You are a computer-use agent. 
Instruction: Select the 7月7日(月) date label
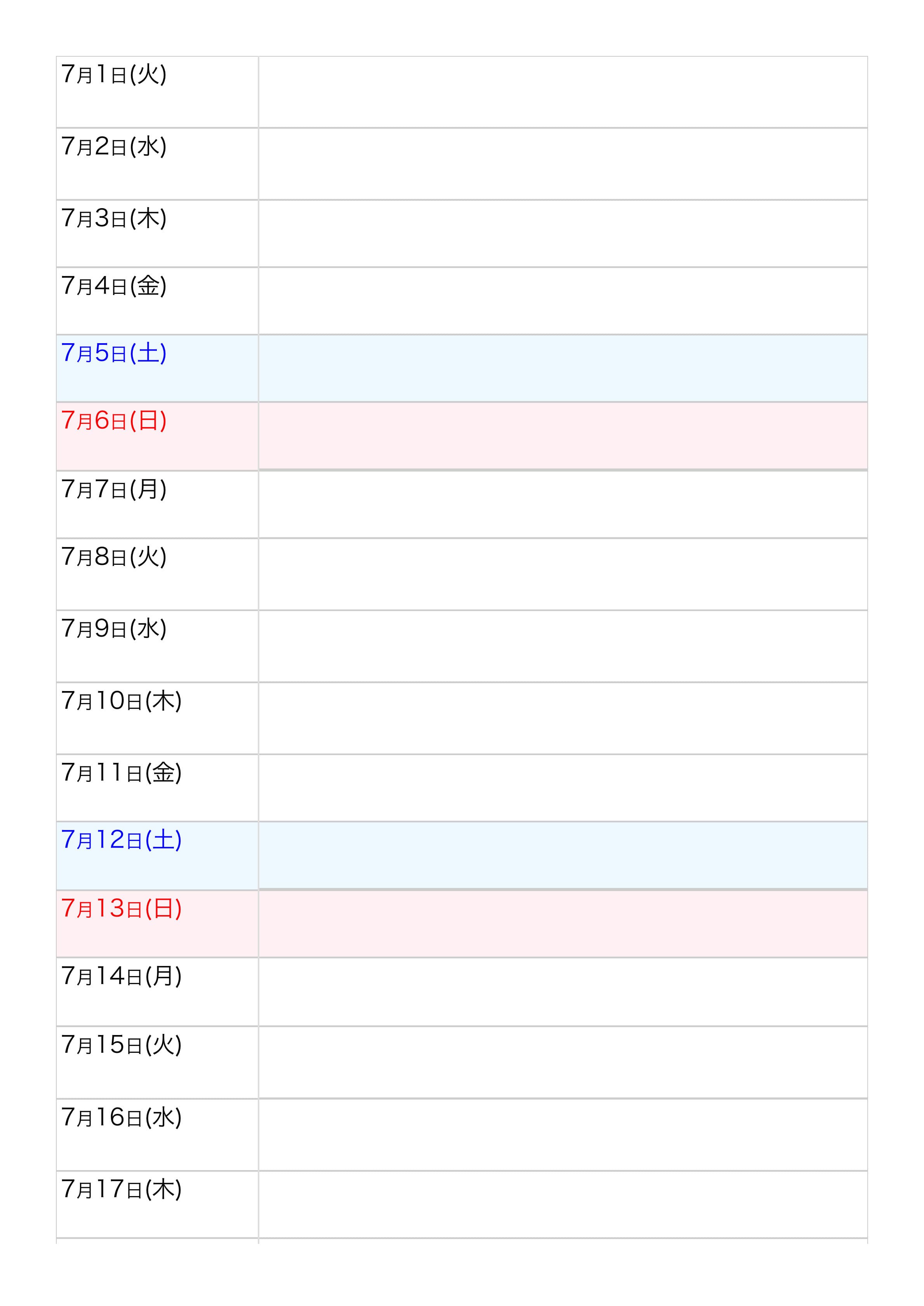click(114, 489)
